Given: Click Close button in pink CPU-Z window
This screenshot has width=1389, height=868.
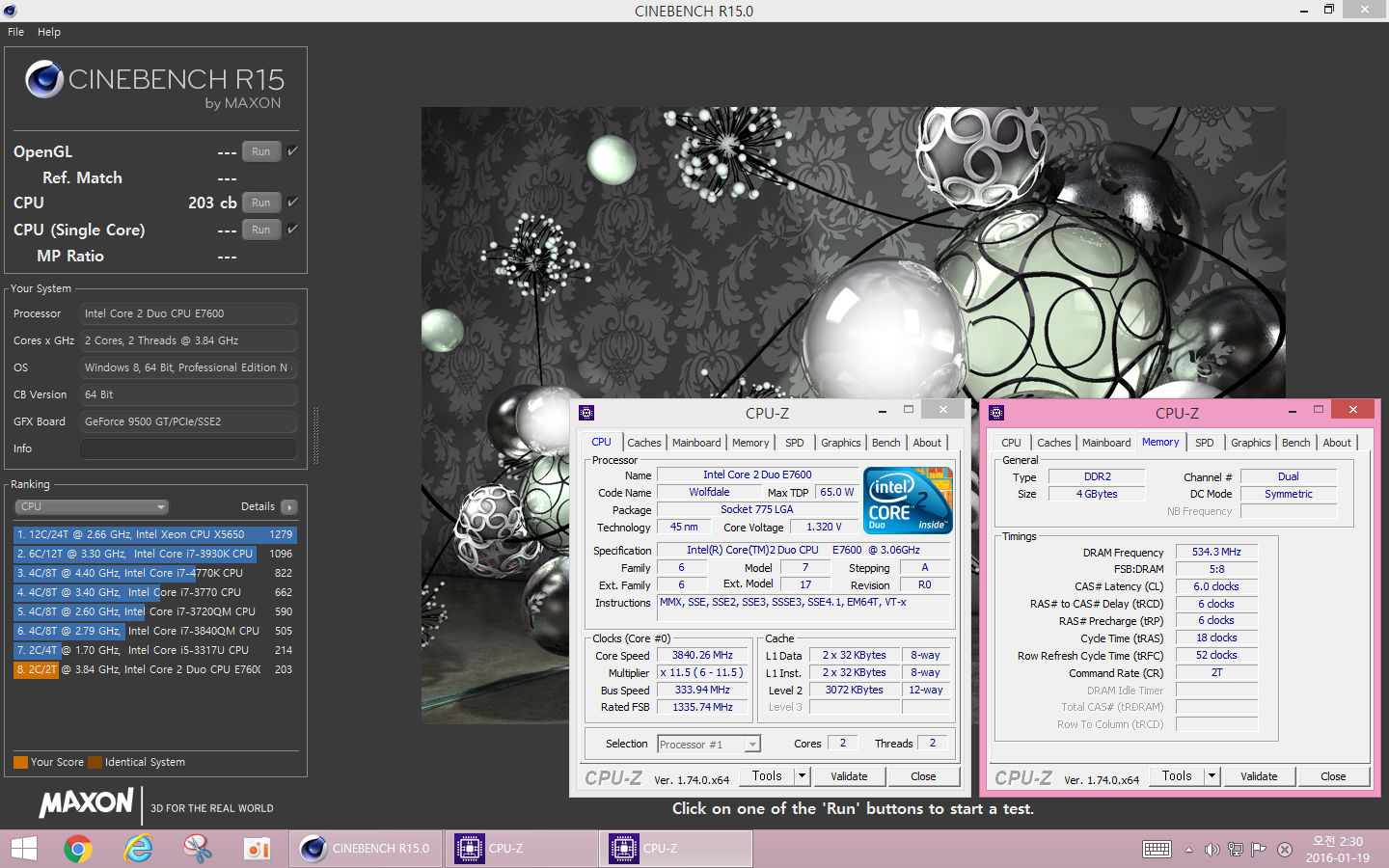Looking at the screenshot, I should pyautogui.click(x=1333, y=776).
